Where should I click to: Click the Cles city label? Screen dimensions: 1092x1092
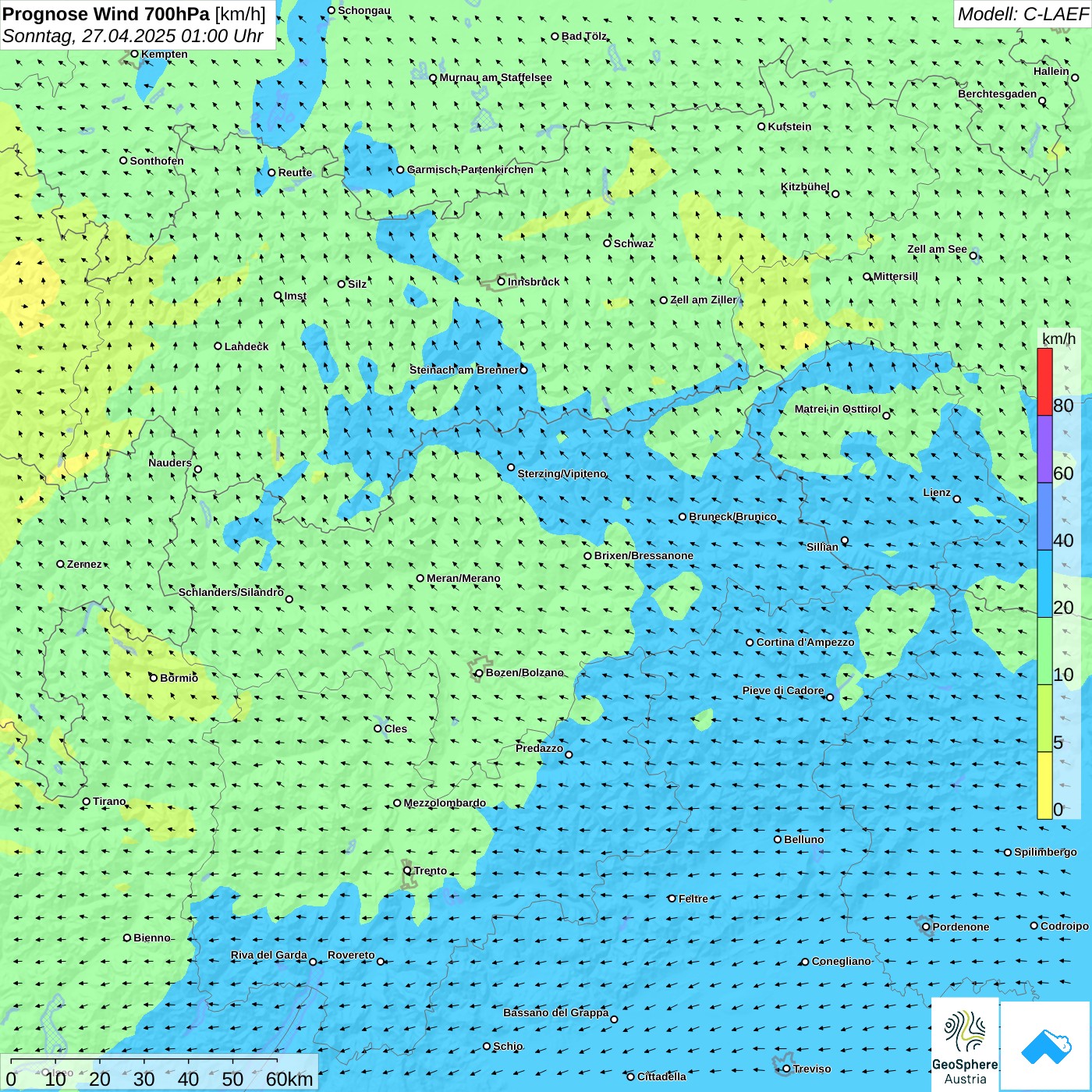click(395, 729)
